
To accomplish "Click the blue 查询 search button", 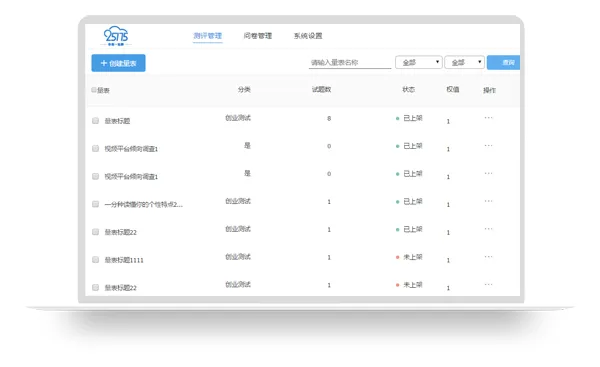I will pyautogui.click(x=503, y=62).
